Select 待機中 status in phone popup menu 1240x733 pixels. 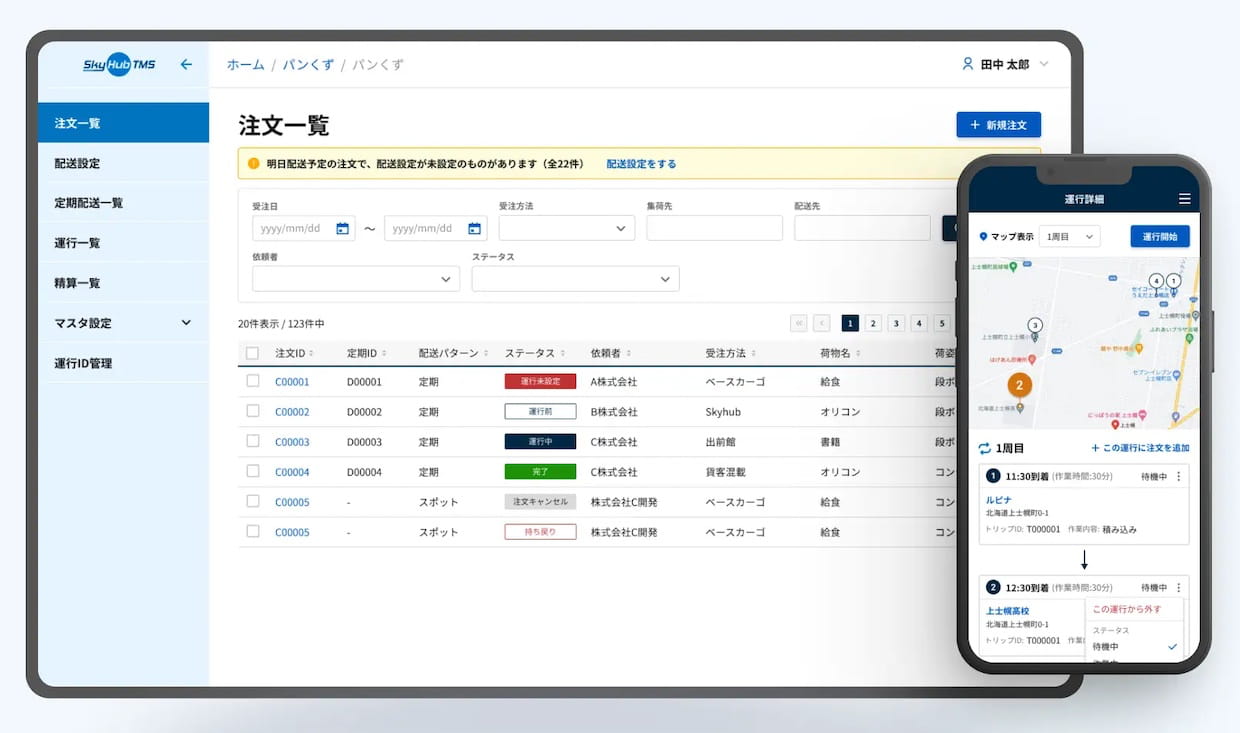[x=1134, y=647]
